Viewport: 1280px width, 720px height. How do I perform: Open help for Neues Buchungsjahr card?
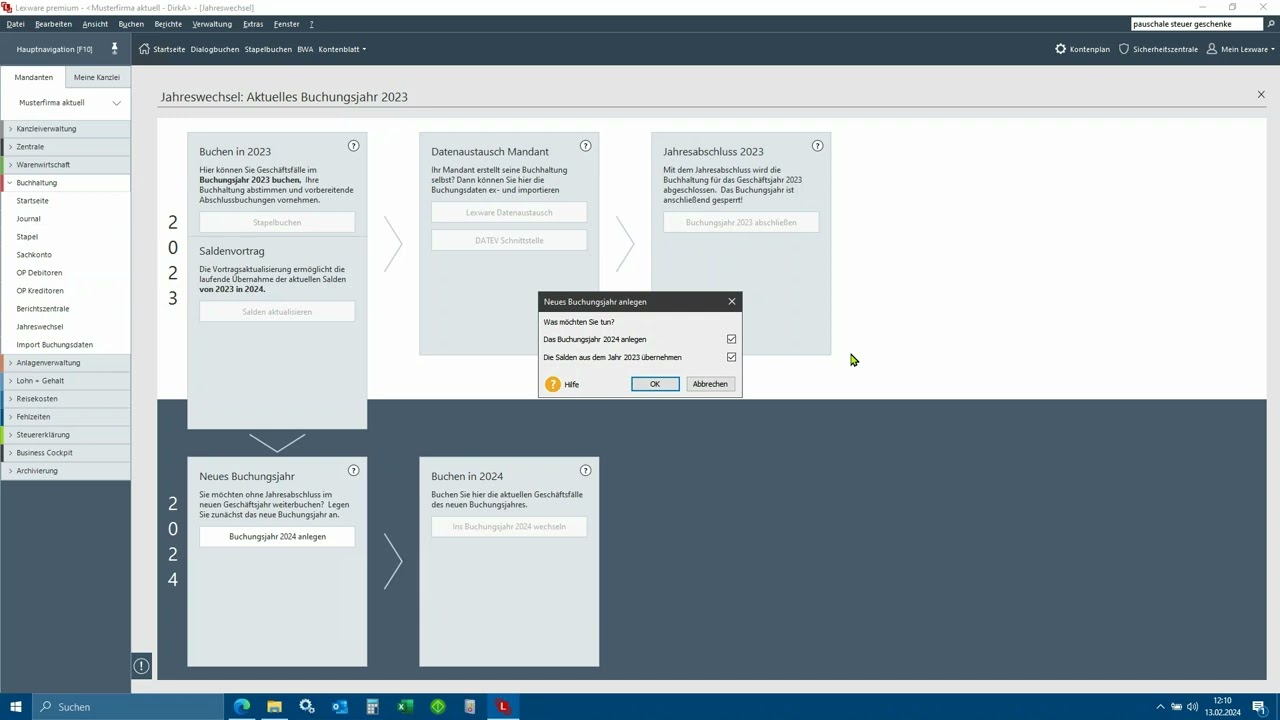pos(353,471)
